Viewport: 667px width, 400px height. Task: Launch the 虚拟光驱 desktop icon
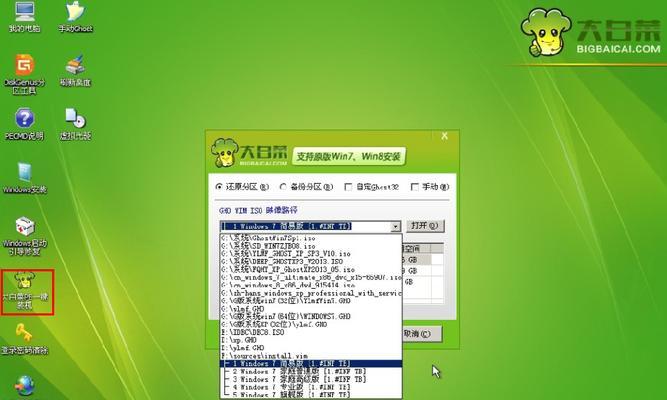pos(75,124)
